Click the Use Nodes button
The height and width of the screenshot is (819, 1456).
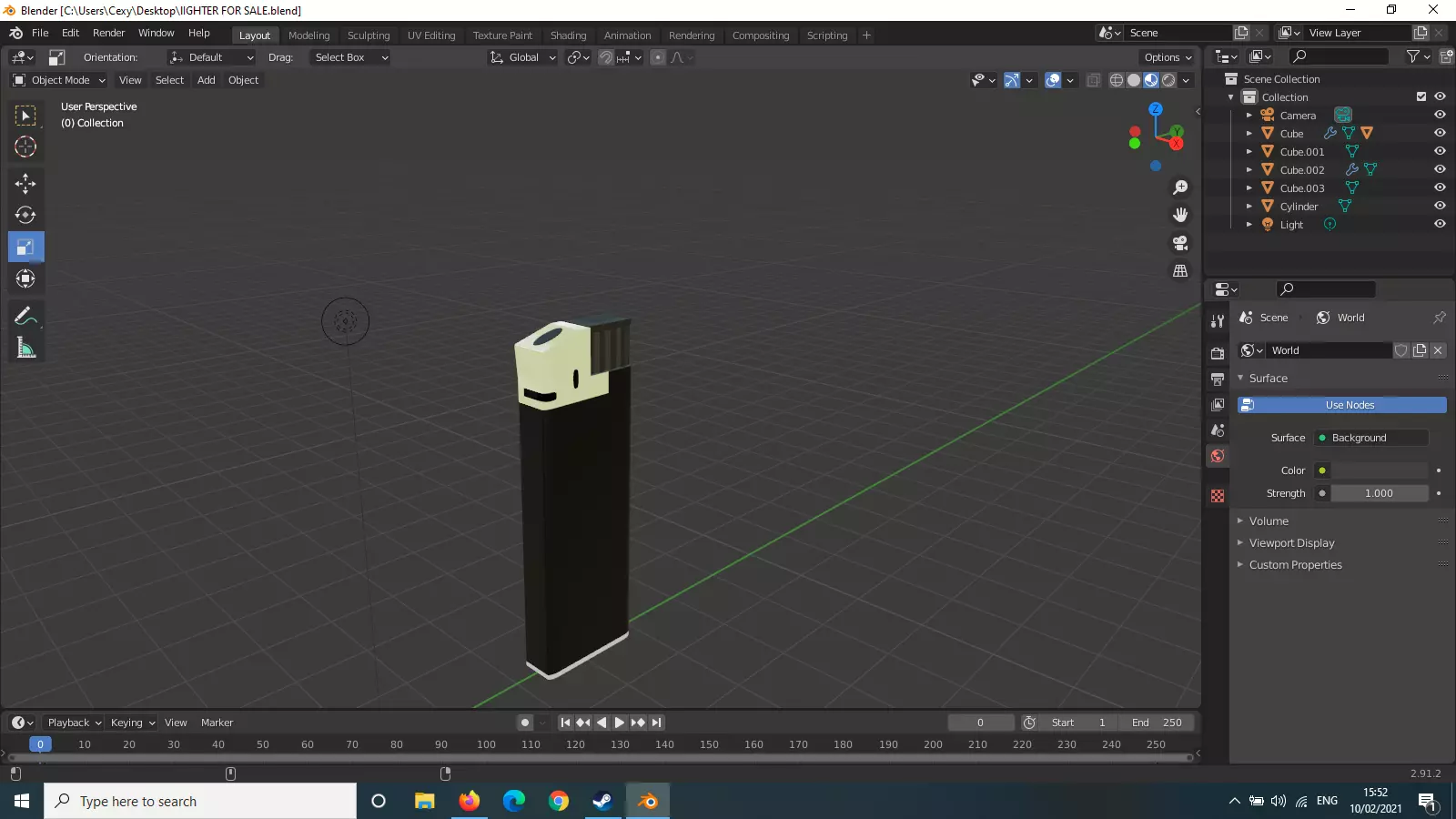coord(1342,405)
